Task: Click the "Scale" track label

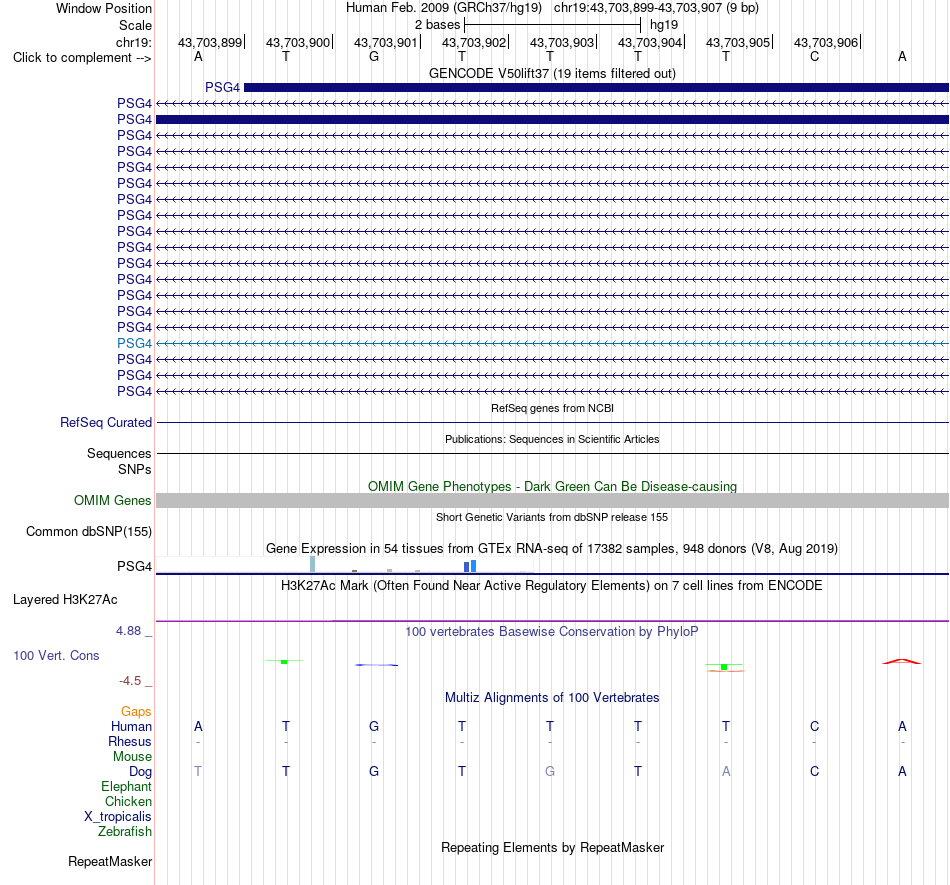Action: coord(135,25)
